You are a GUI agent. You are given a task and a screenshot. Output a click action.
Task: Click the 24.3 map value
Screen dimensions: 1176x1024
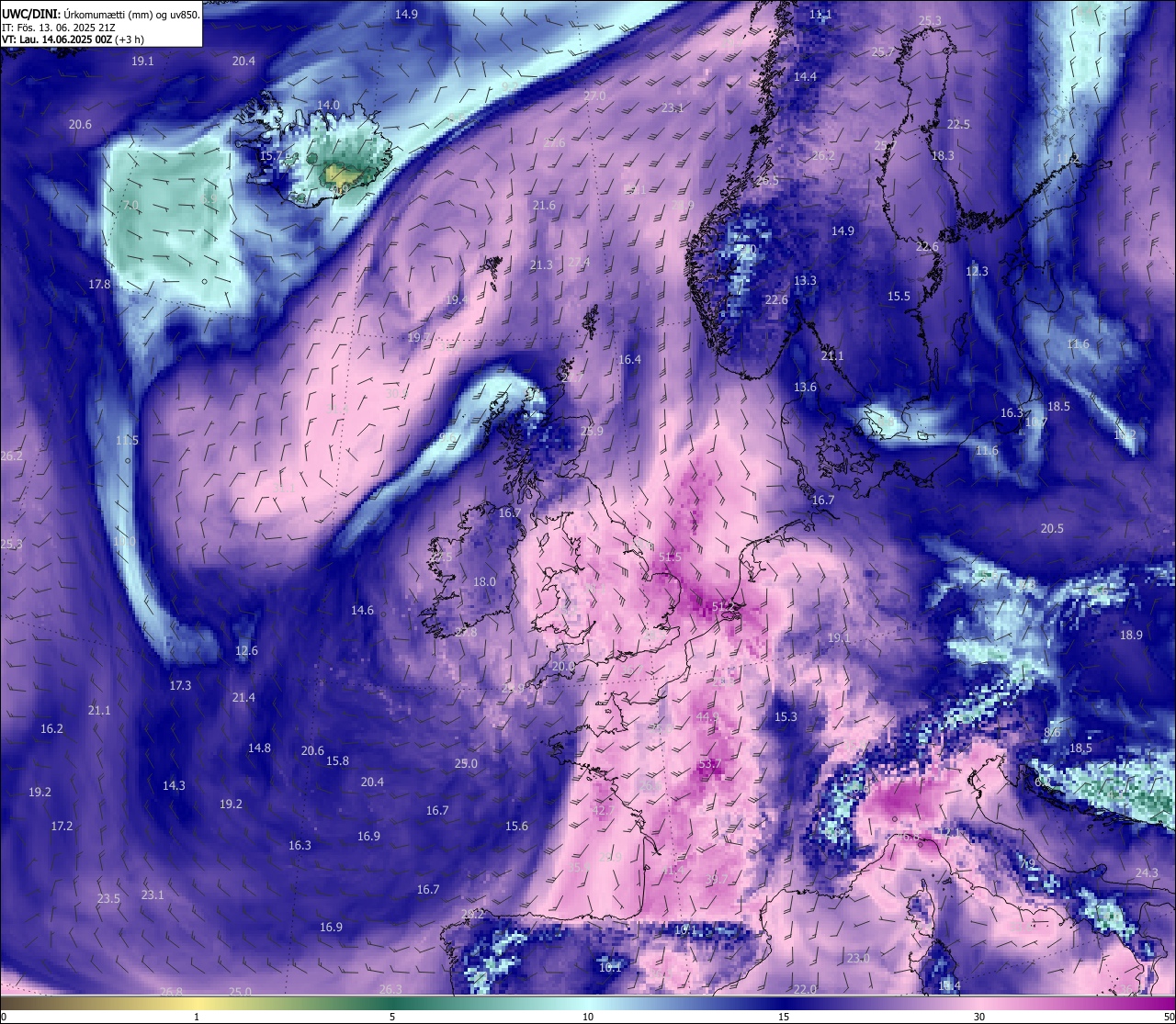tap(1147, 873)
